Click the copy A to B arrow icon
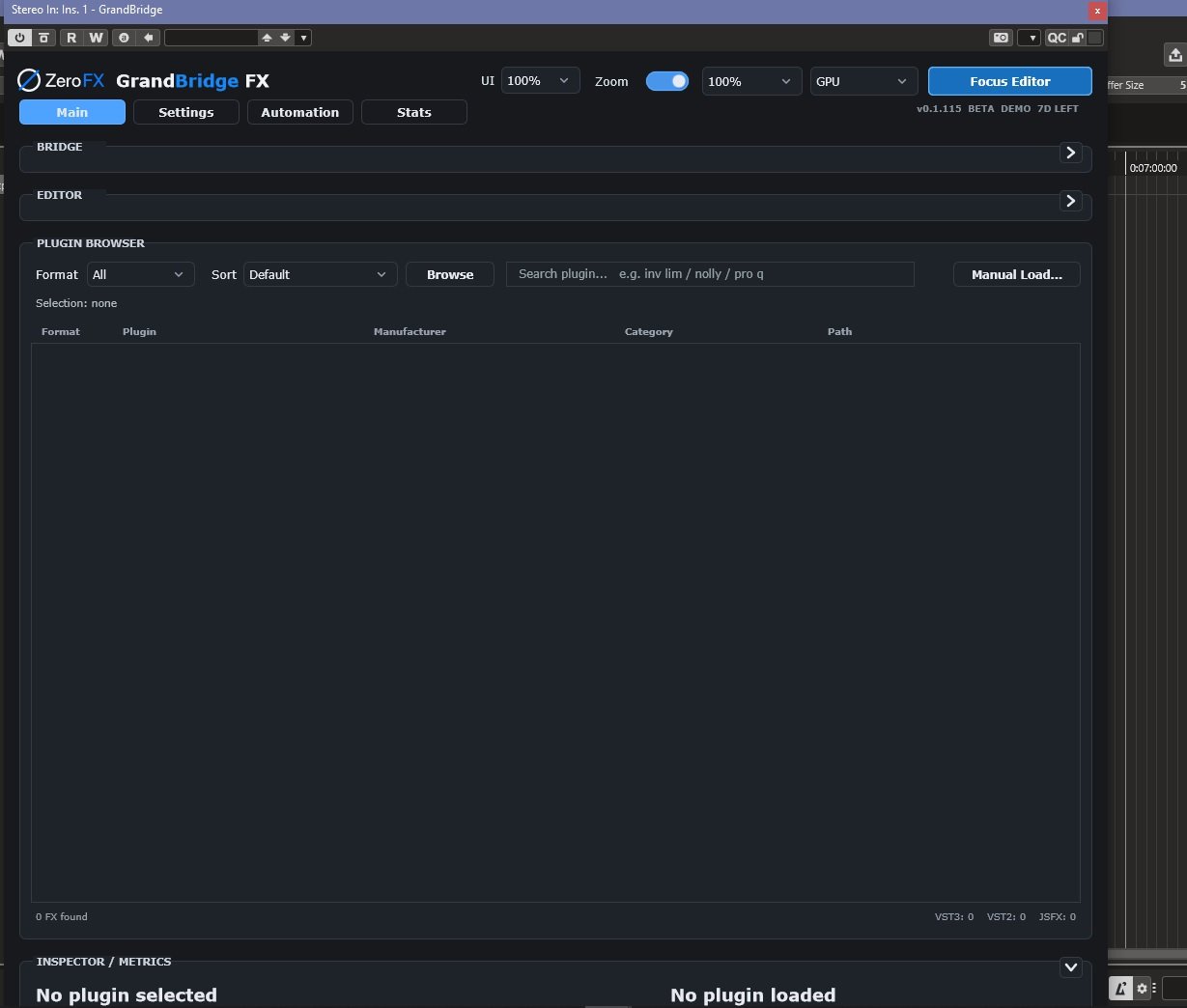Screen dimensions: 1187x1008 tap(149, 38)
